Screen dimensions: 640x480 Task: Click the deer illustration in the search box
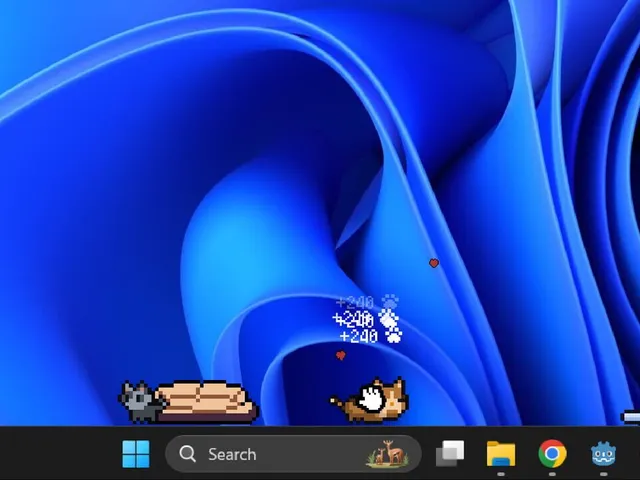pyautogui.click(x=387, y=453)
